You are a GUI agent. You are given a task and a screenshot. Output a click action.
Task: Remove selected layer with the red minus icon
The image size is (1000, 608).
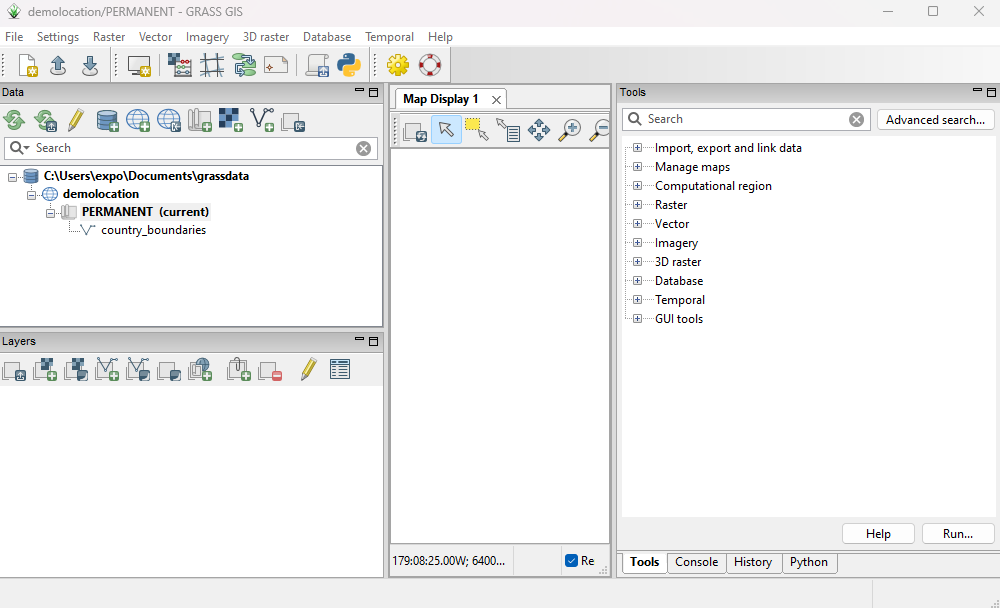[x=270, y=370]
